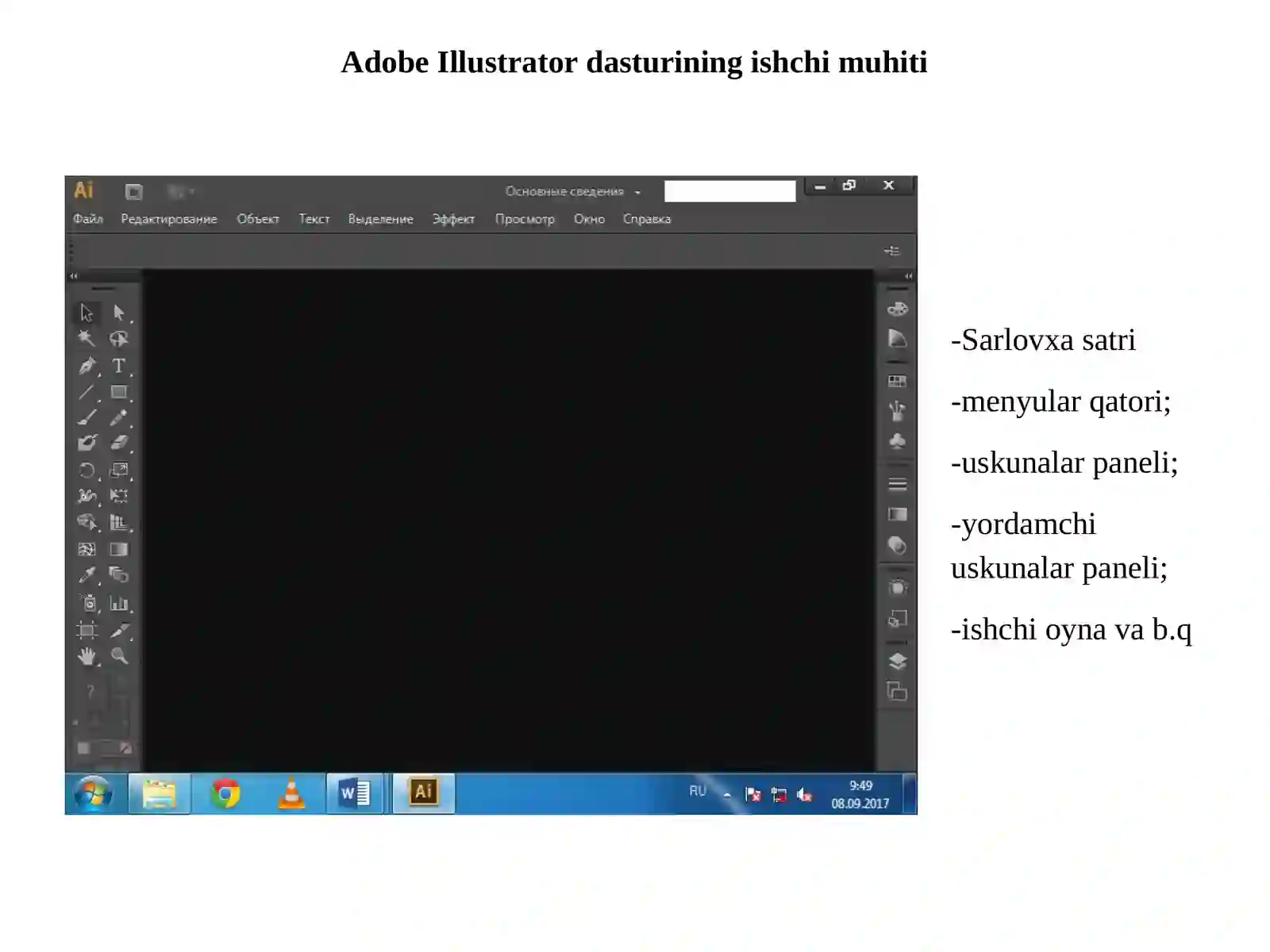Viewport: 1270px width, 952px height.
Task: Open the Layers panel
Action: point(897,661)
